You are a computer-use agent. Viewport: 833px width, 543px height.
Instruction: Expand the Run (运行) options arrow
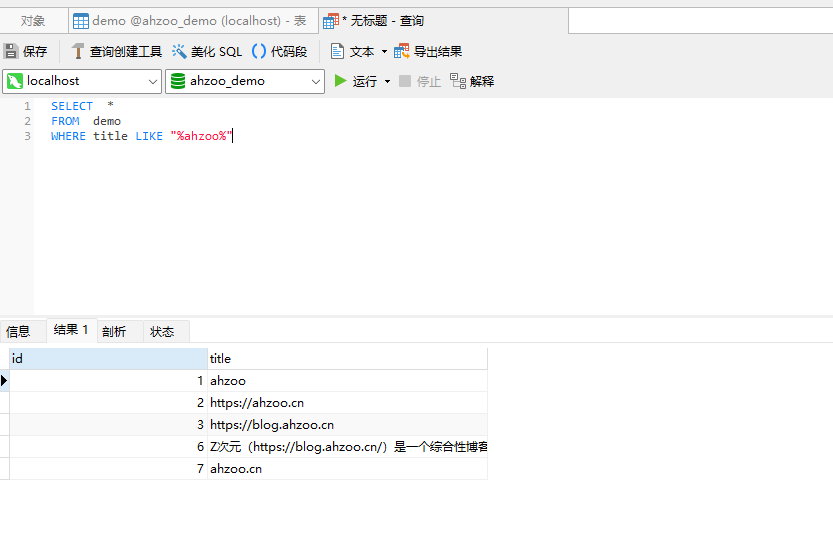pos(388,81)
